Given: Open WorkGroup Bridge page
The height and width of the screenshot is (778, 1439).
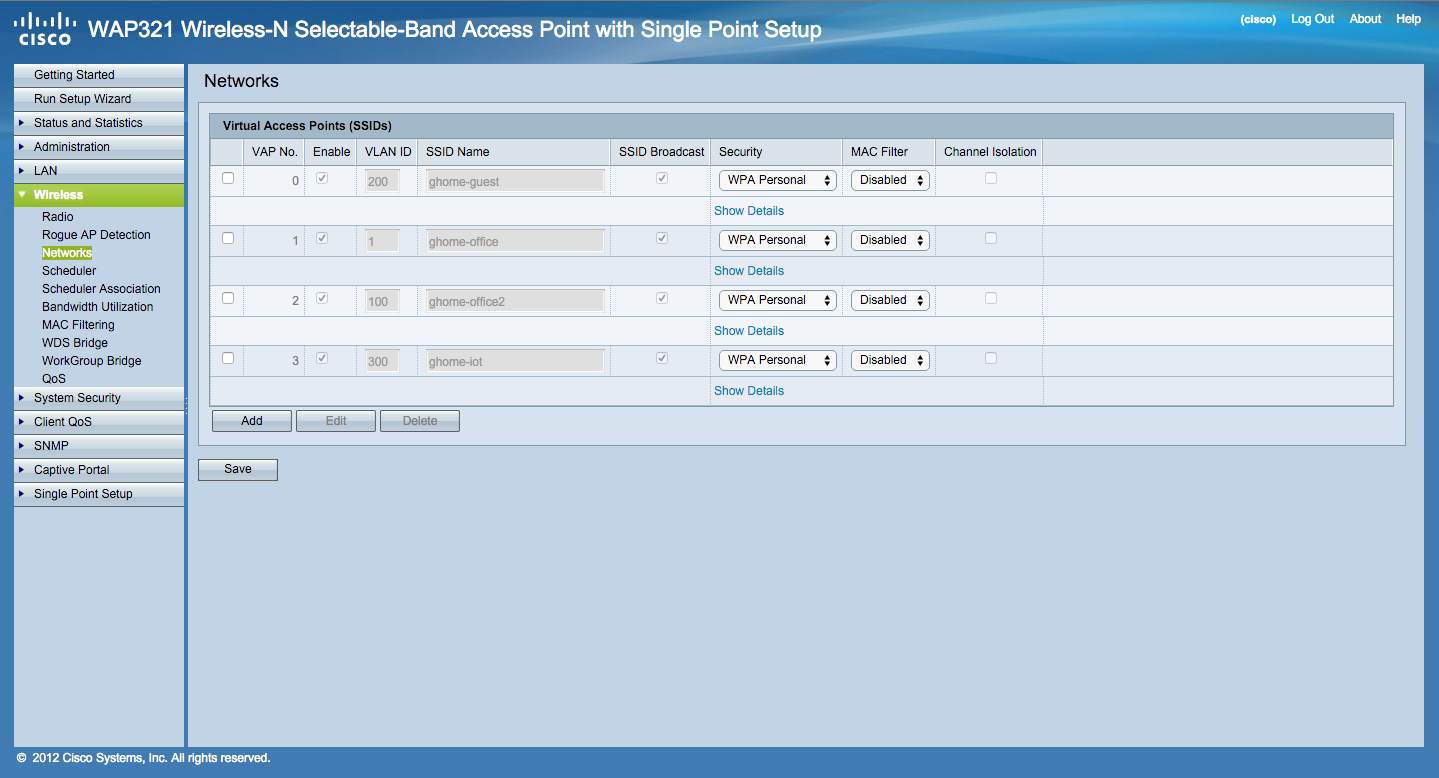Looking at the screenshot, I should (x=92, y=361).
